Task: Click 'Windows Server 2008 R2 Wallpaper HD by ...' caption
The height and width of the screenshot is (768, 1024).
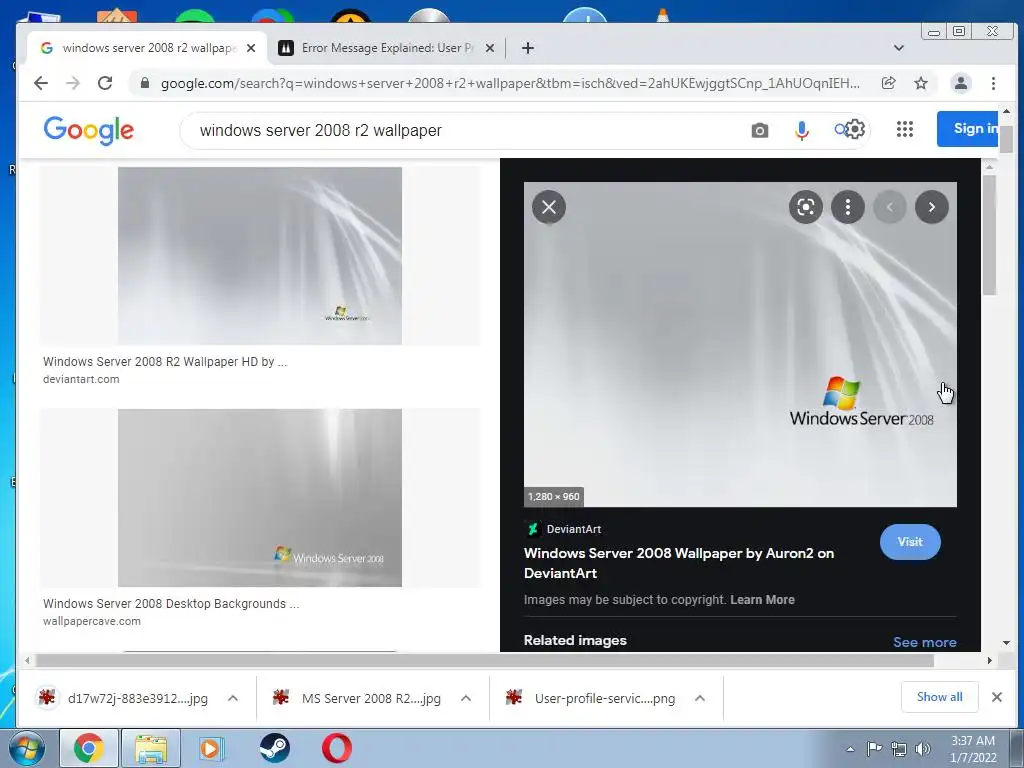Action: (x=165, y=362)
